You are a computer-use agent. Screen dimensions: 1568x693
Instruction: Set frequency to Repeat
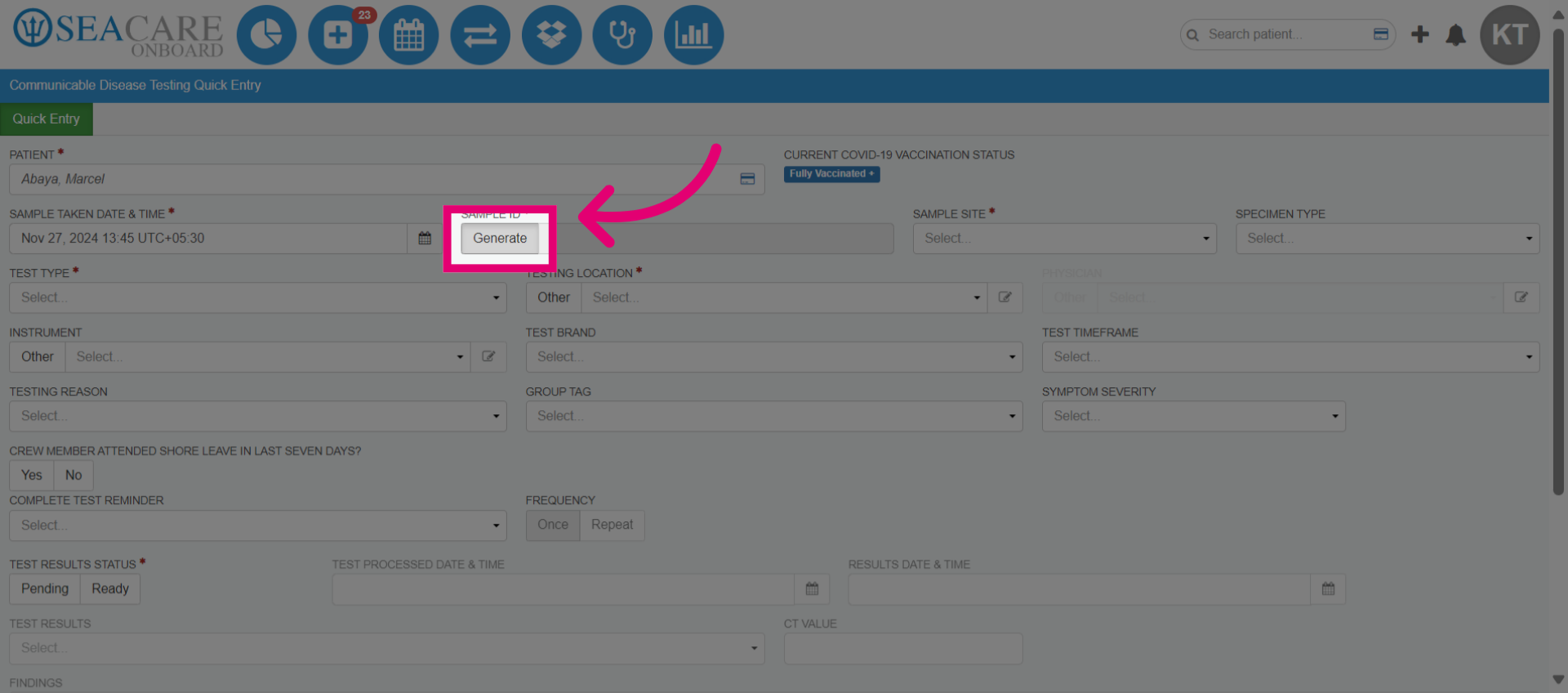(612, 525)
